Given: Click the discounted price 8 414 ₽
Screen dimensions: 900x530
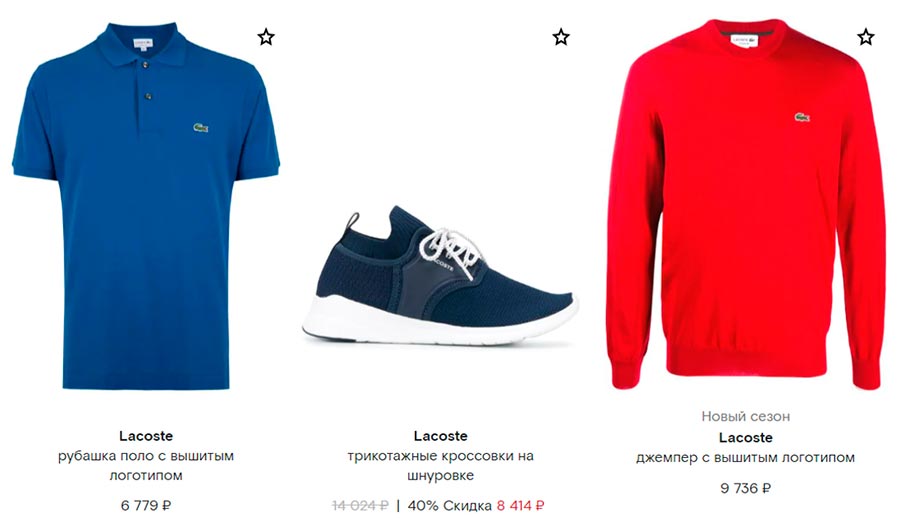Looking at the screenshot, I should click(x=521, y=506).
